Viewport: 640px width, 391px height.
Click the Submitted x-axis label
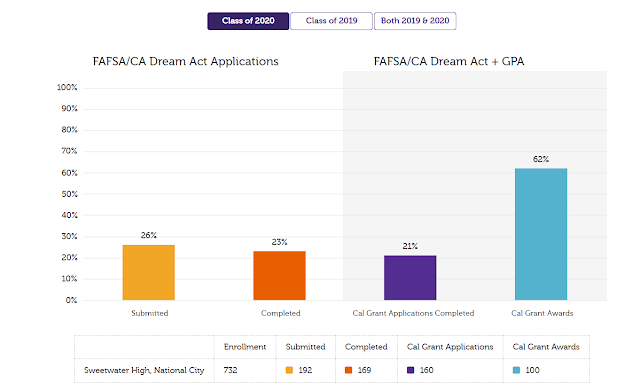[x=150, y=313]
